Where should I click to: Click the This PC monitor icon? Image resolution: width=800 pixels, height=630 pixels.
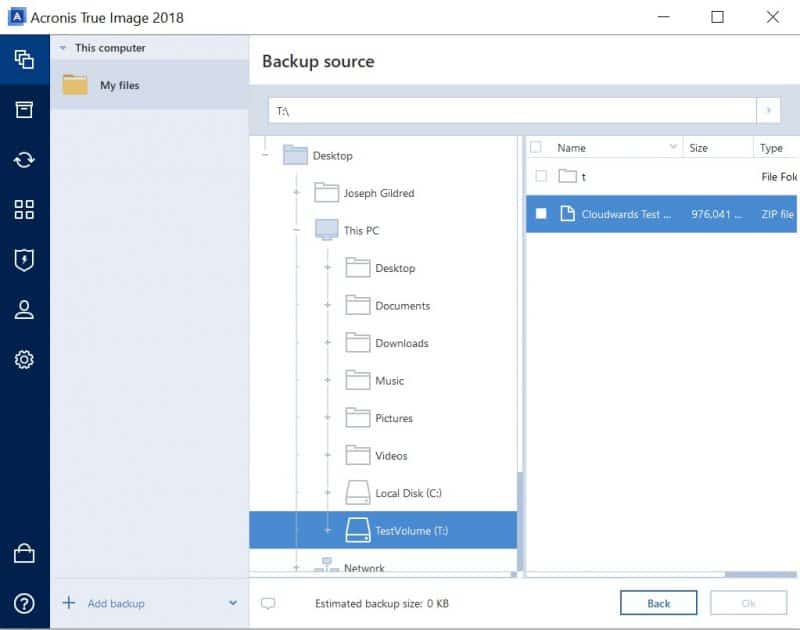[x=327, y=230]
